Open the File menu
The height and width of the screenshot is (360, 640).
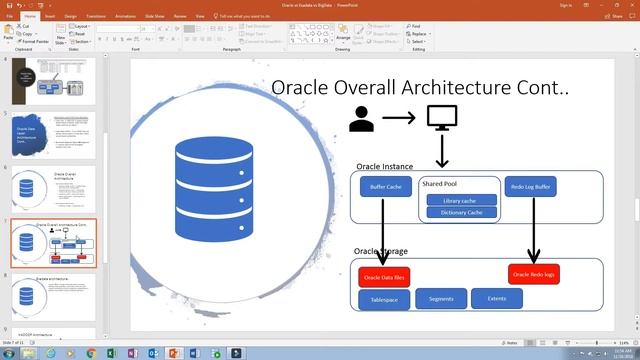pyautogui.click(x=9, y=16)
